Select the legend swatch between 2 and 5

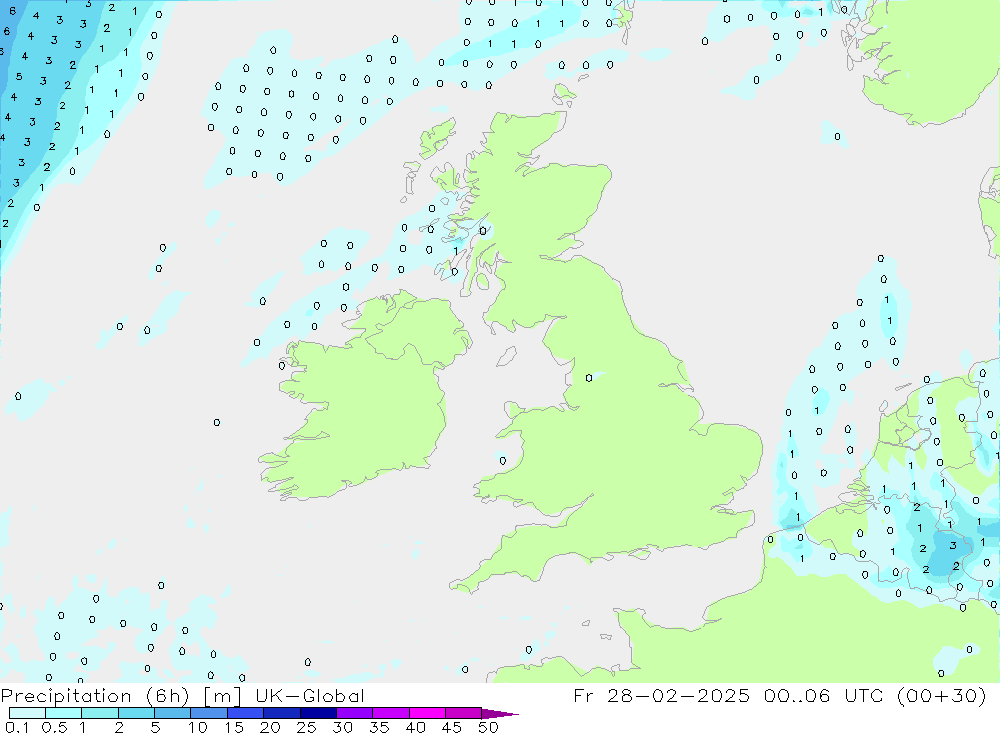tap(136, 713)
